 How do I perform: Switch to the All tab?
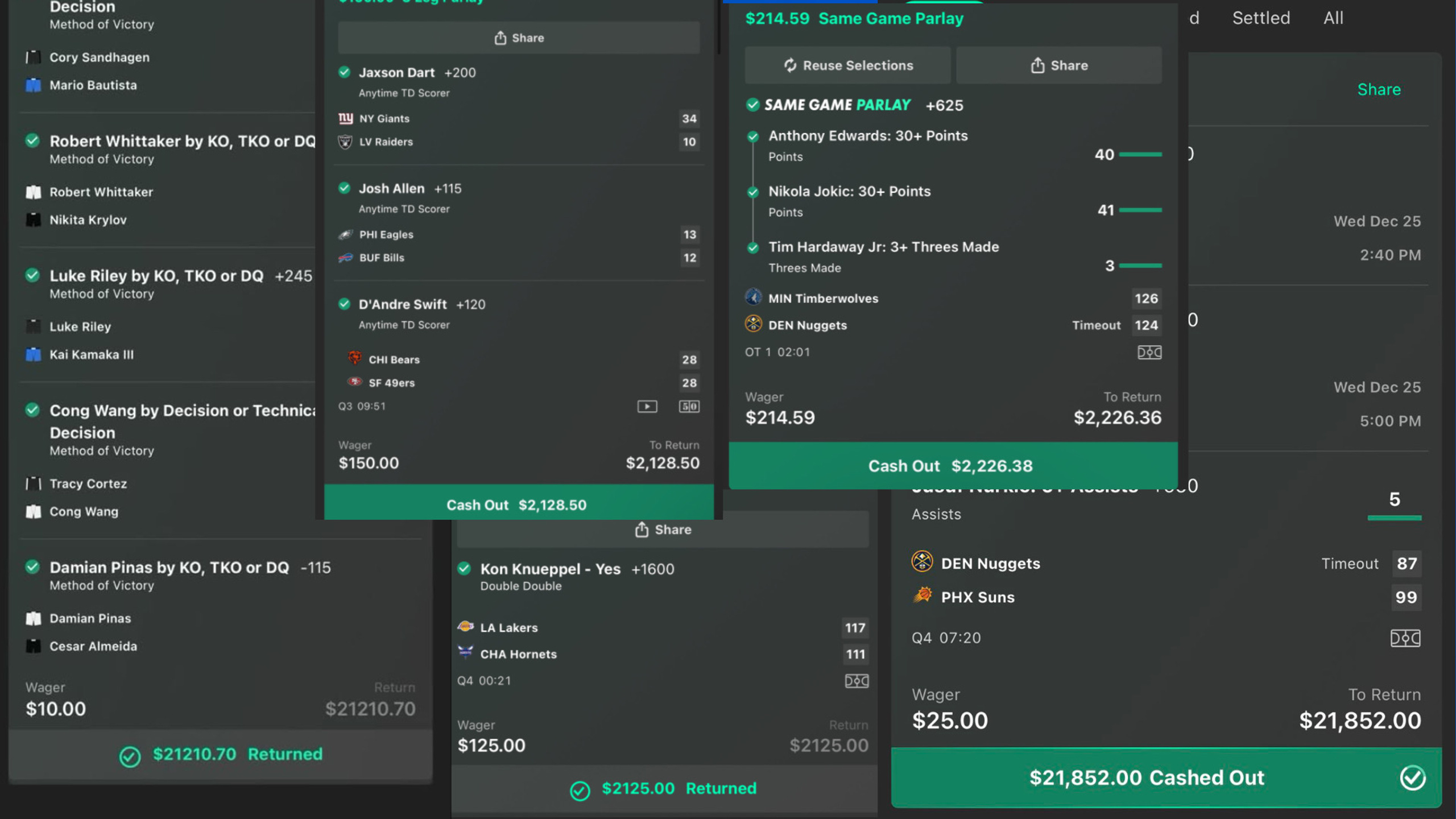(1333, 18)
